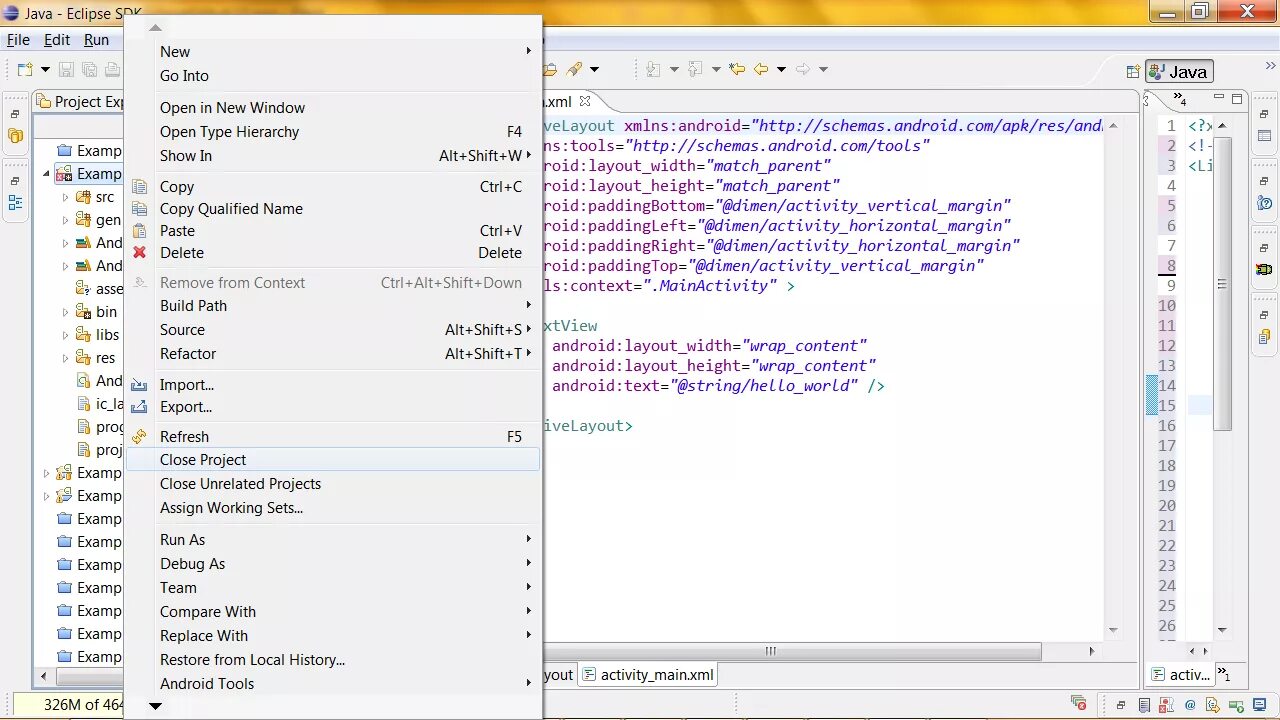1280x720 pixels.
Task: Expand the res folder node
Action: click(x=65, y=358)
